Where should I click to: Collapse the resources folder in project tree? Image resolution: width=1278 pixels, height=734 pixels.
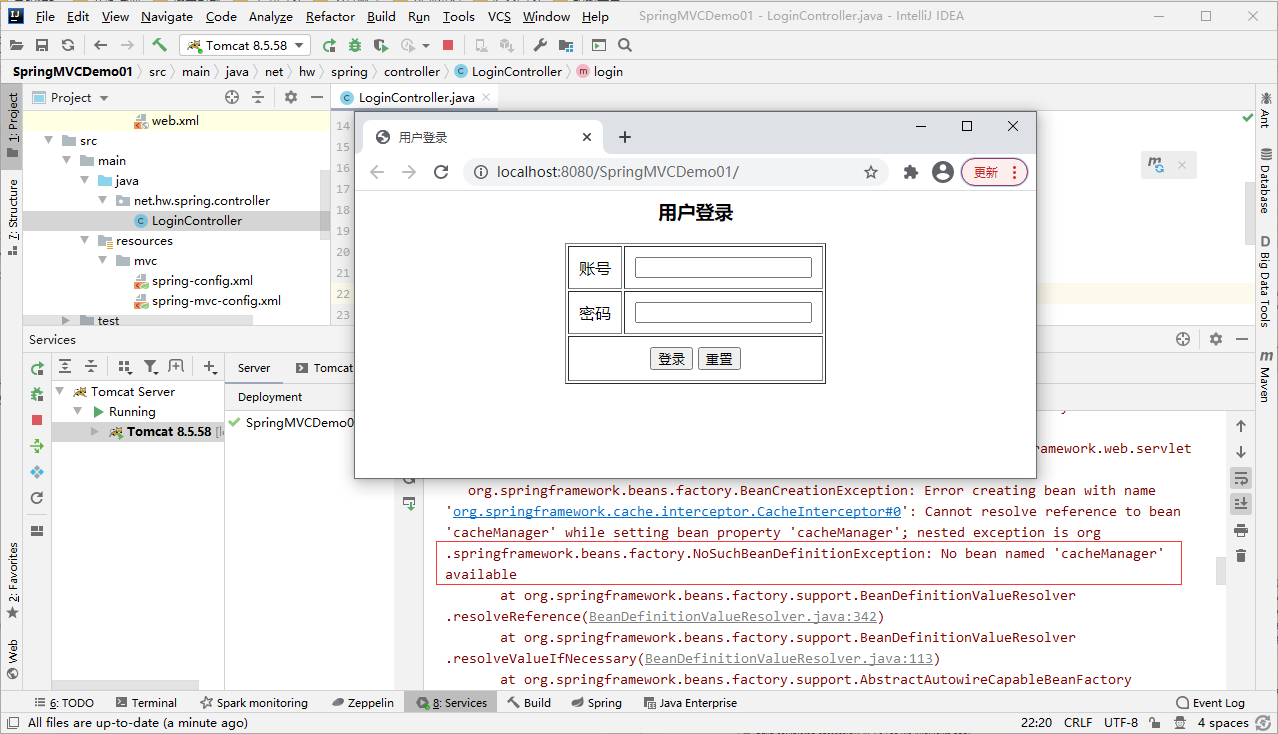[86, 241]
